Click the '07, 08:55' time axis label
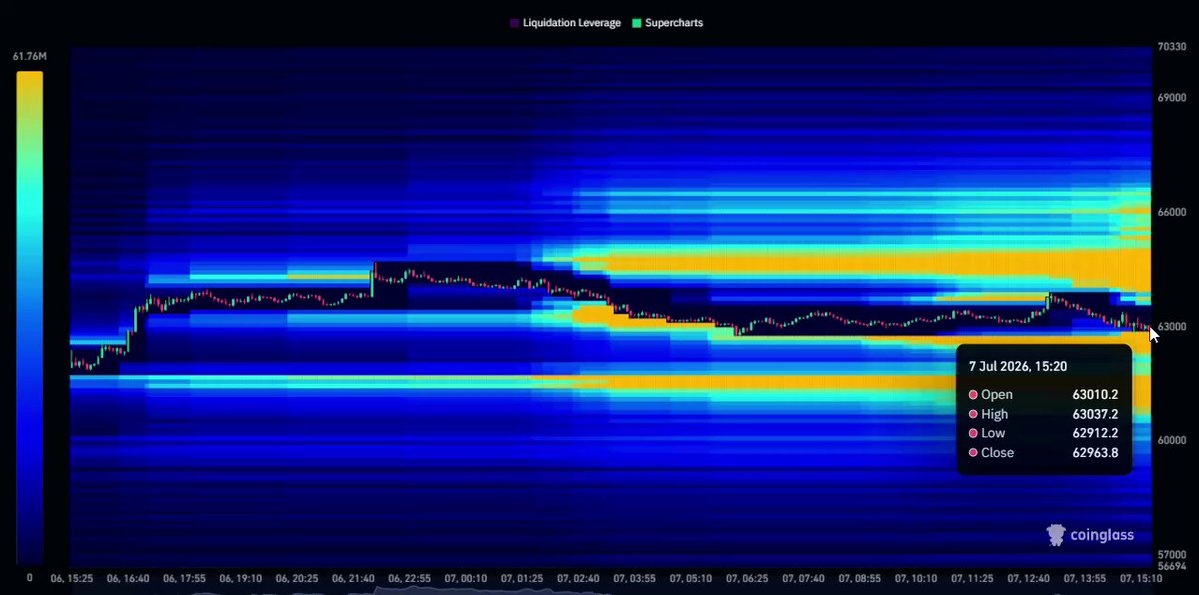 [x=860, y=578]
